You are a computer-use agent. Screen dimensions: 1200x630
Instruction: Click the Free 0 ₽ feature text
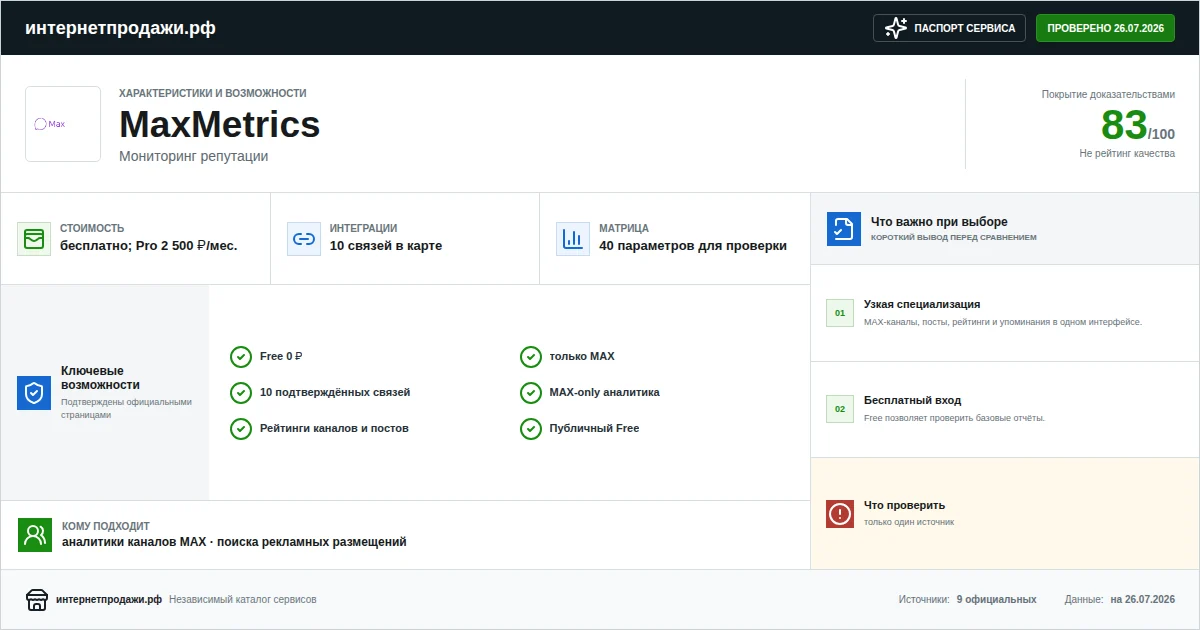point(281,356)
